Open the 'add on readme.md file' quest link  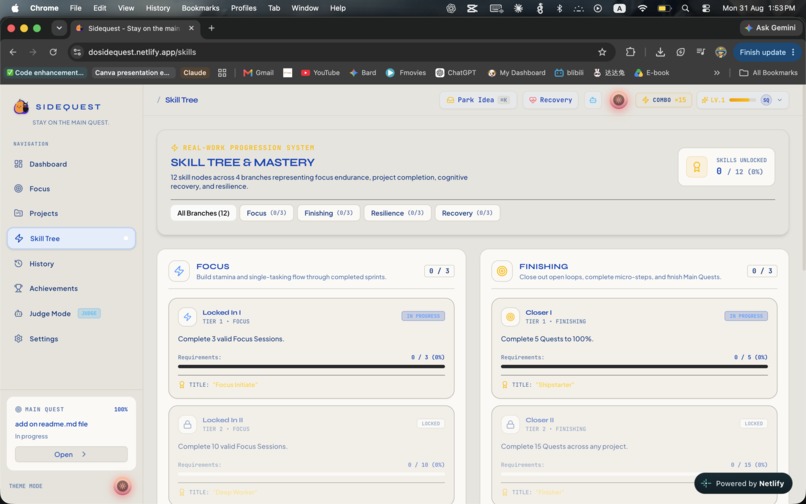[51, 424]
